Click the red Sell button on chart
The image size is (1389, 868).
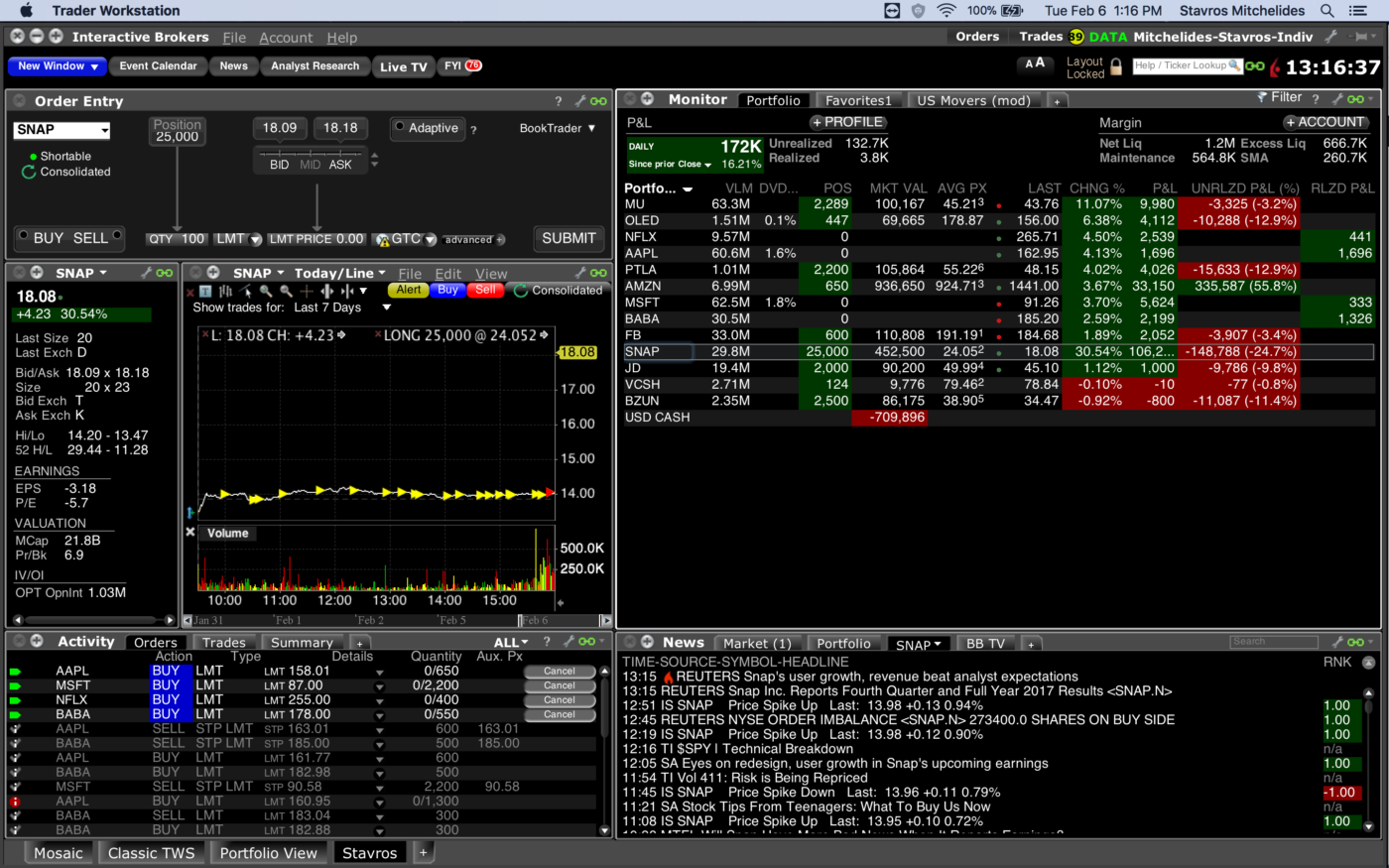coord(485,290)
